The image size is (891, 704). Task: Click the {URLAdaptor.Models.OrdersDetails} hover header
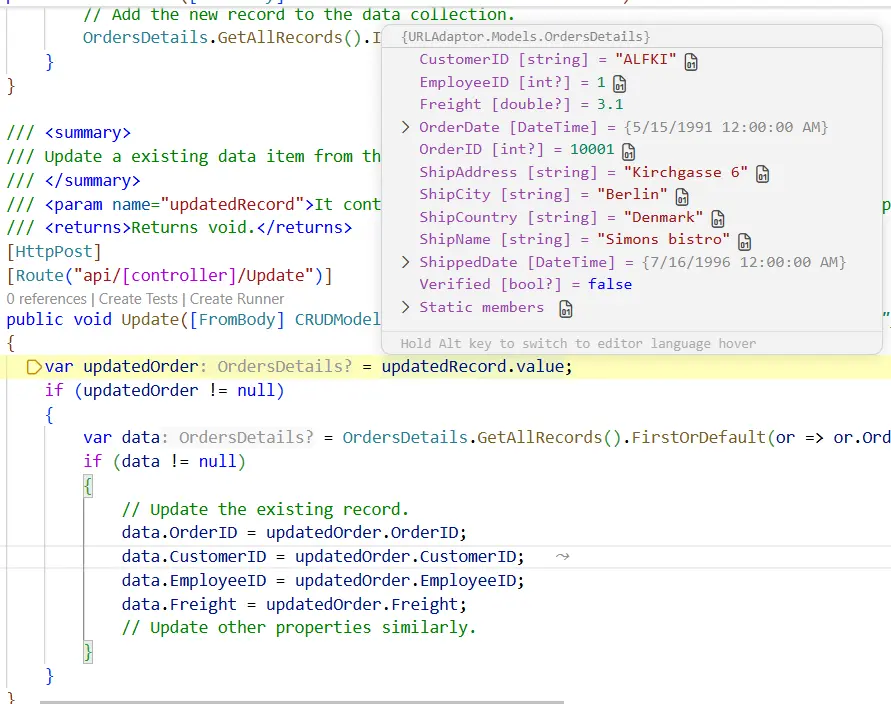pyautogui.click(x=526, y=37)
